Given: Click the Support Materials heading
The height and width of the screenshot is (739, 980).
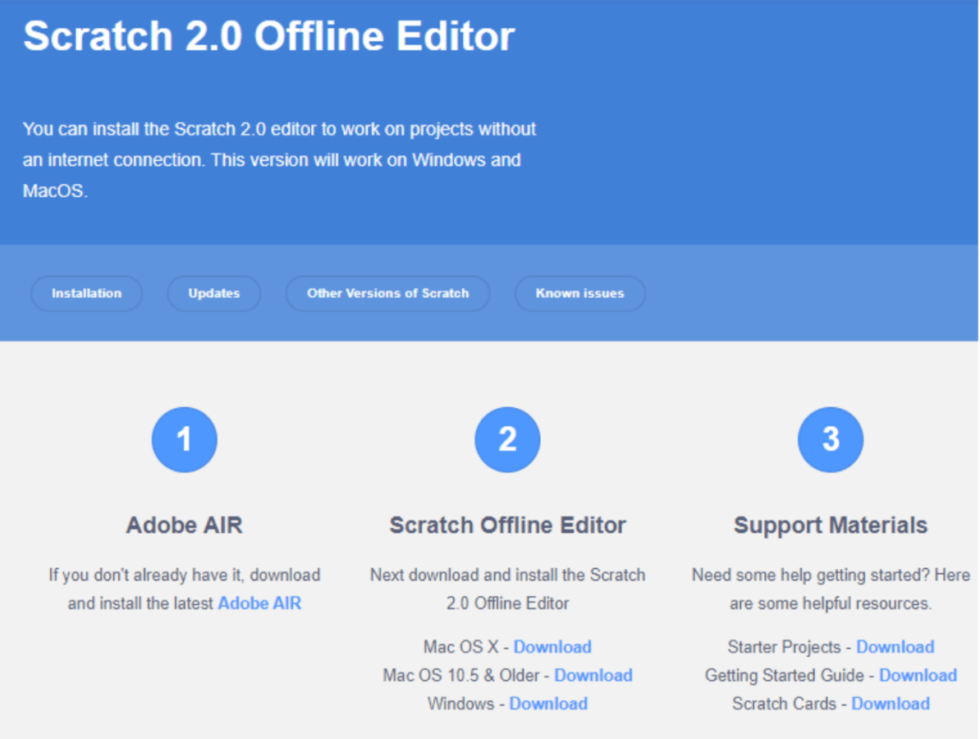Looking at the screenshot, I should tap(830, 524).
